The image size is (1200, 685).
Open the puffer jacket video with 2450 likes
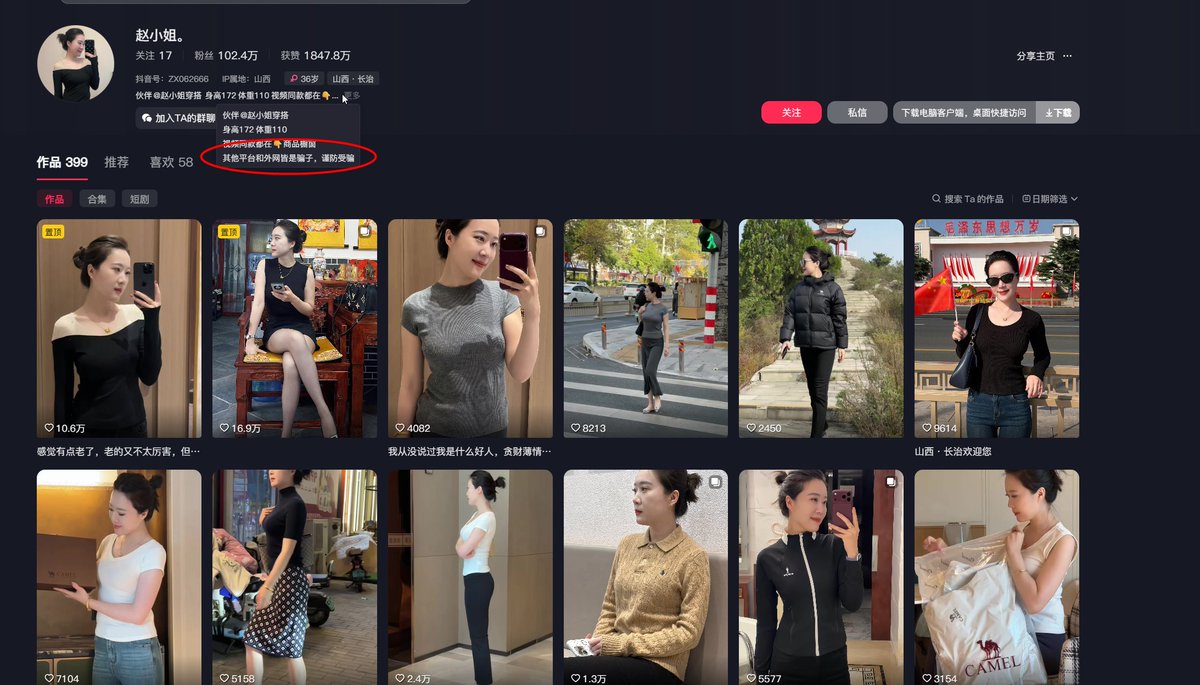click(821, 328)
